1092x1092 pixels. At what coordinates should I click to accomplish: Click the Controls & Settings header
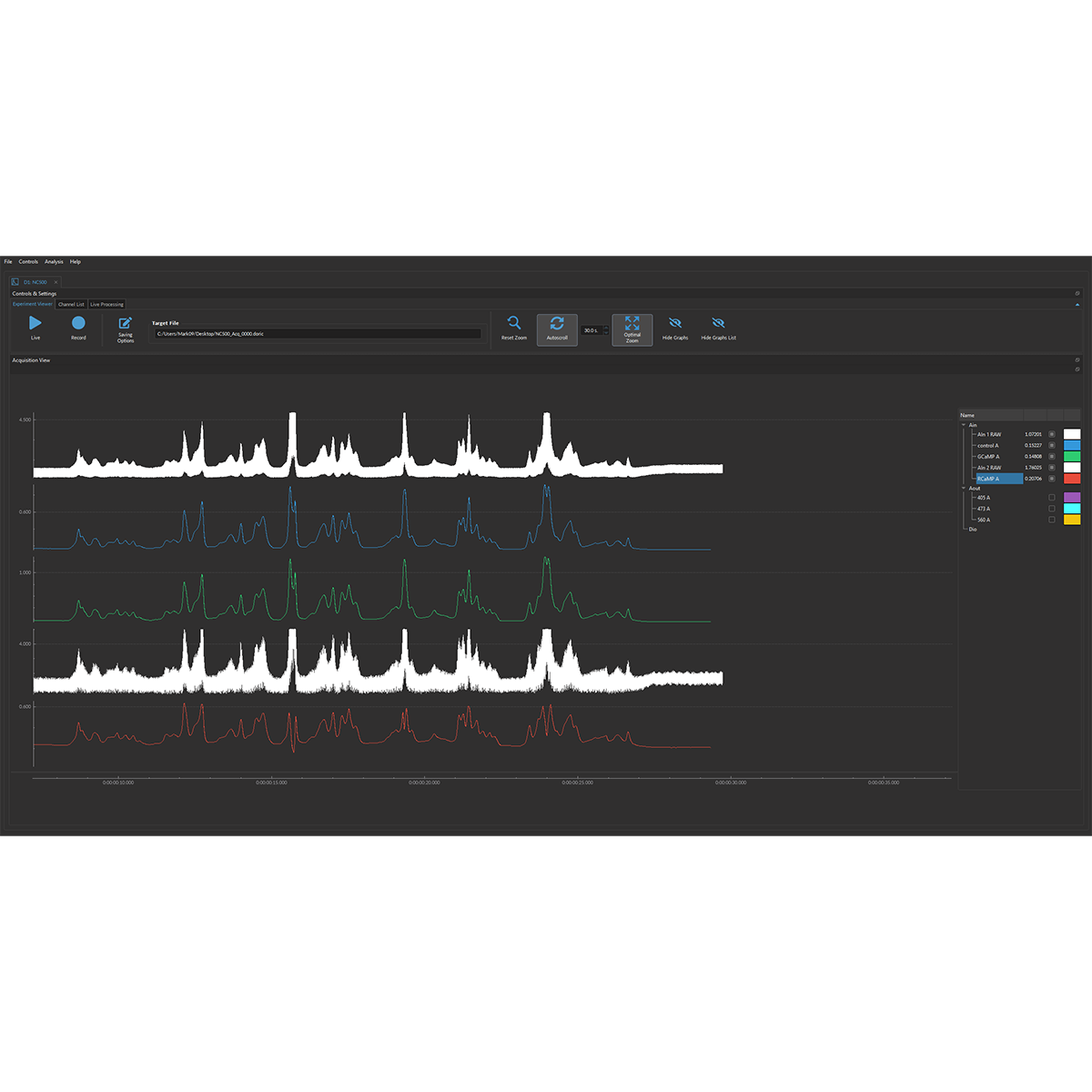coord(34,293)
